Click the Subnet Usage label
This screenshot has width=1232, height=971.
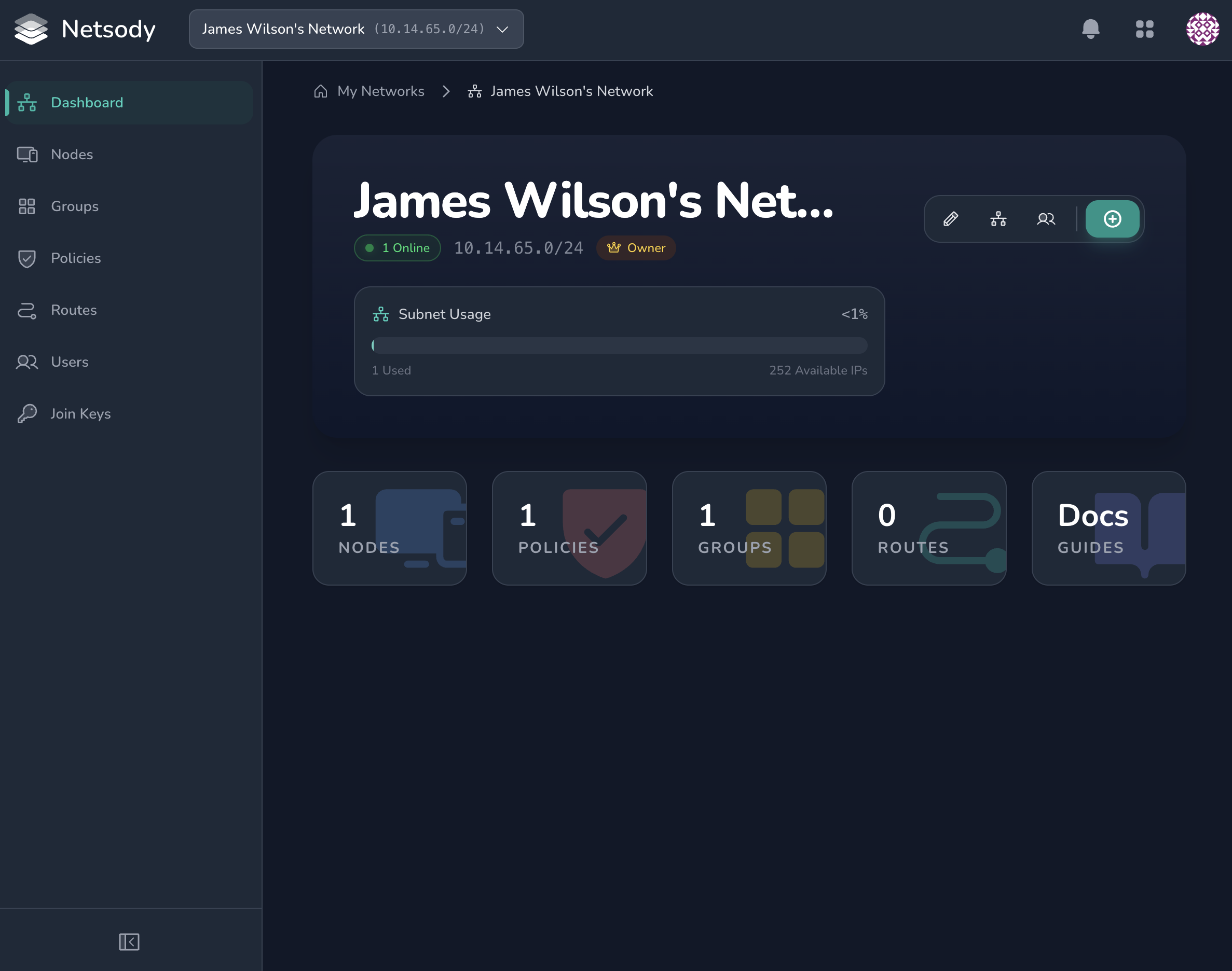445,314
